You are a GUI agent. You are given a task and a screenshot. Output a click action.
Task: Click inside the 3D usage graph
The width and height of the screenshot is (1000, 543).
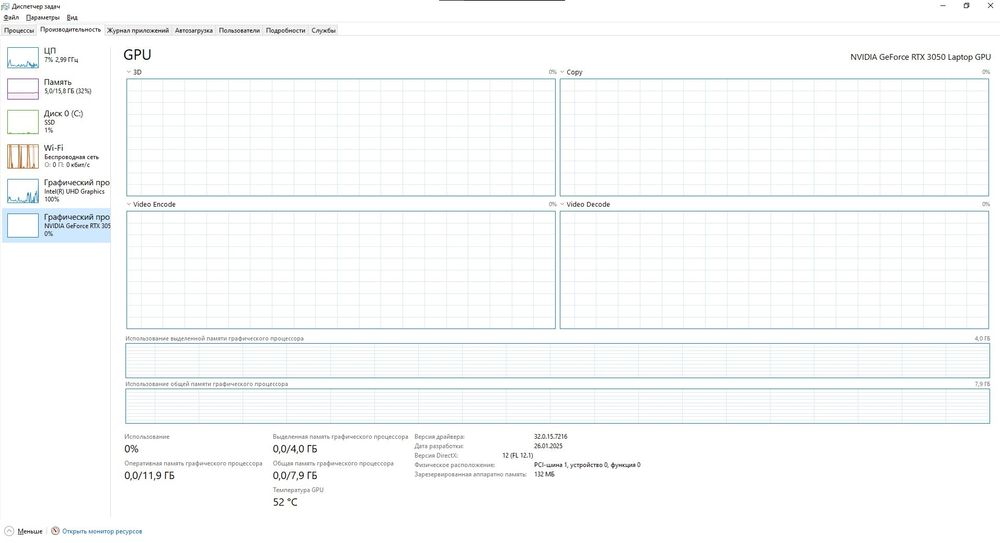pyautogui.click(x=341, y=137)
